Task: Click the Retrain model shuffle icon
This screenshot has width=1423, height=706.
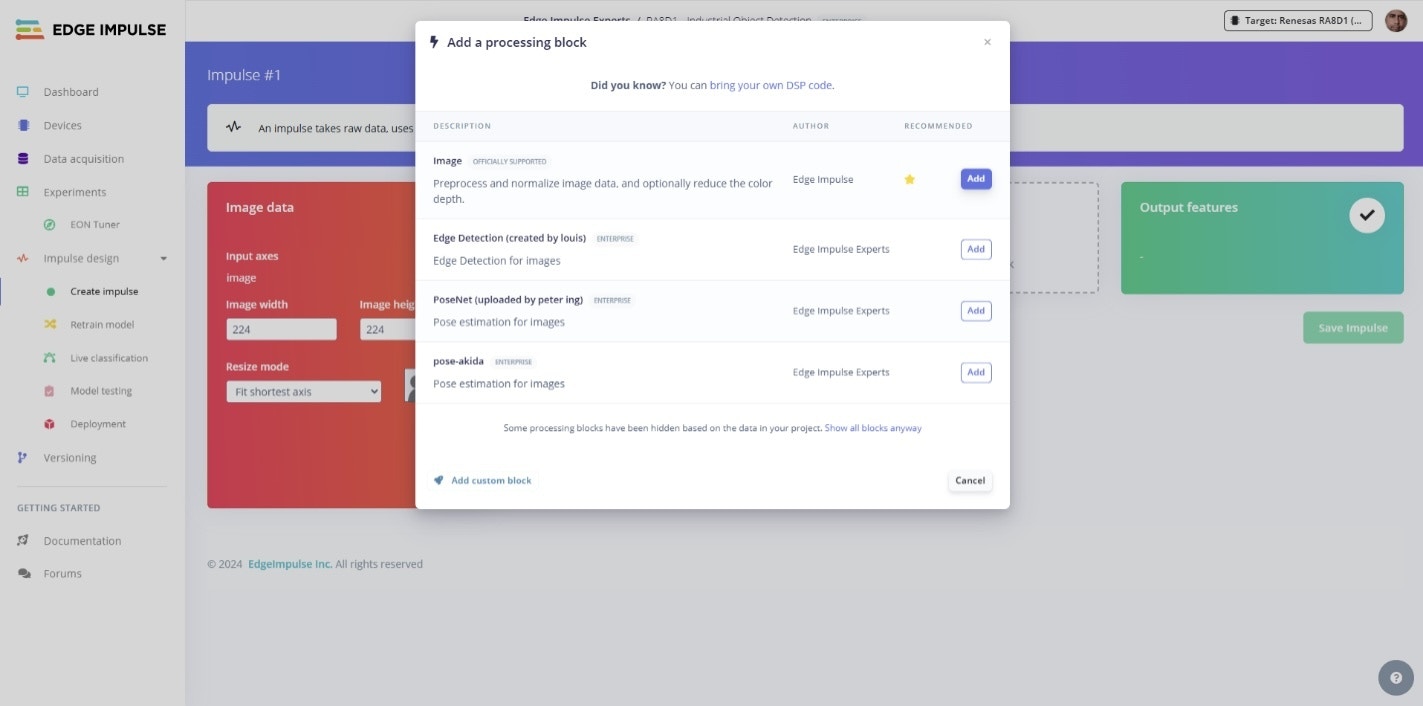Action: [x=50, y=324]
